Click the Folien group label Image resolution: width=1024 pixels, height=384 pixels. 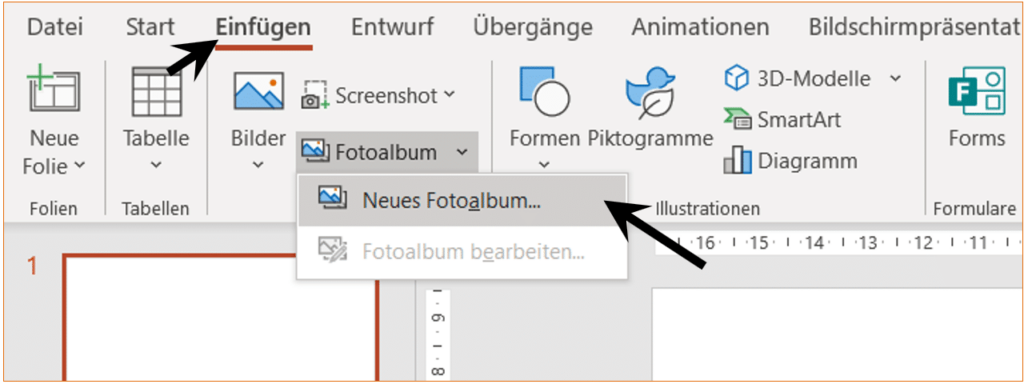(54, 208)
